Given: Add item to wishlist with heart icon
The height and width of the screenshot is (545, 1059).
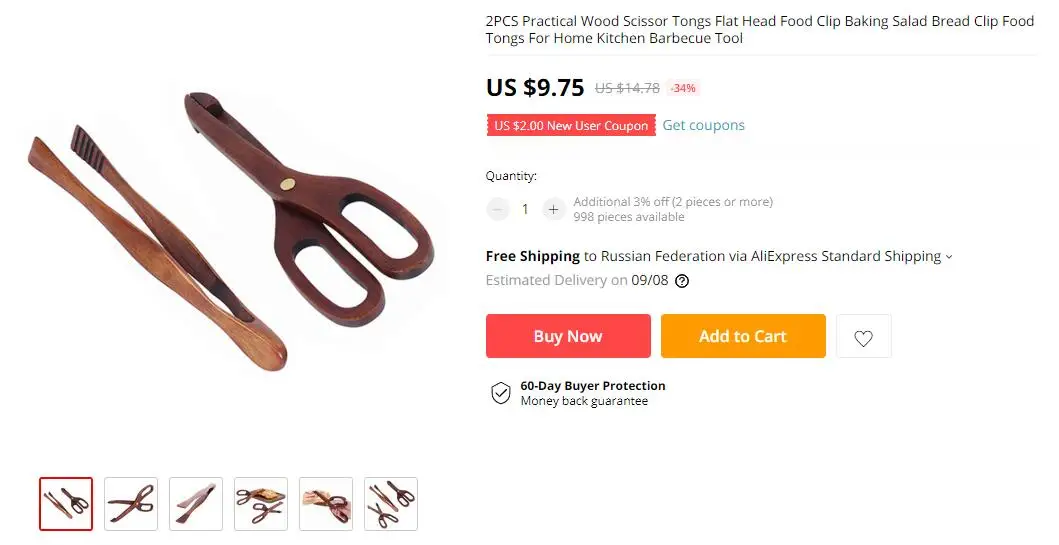Looking at the screenshot, I should tap(863, 336).
